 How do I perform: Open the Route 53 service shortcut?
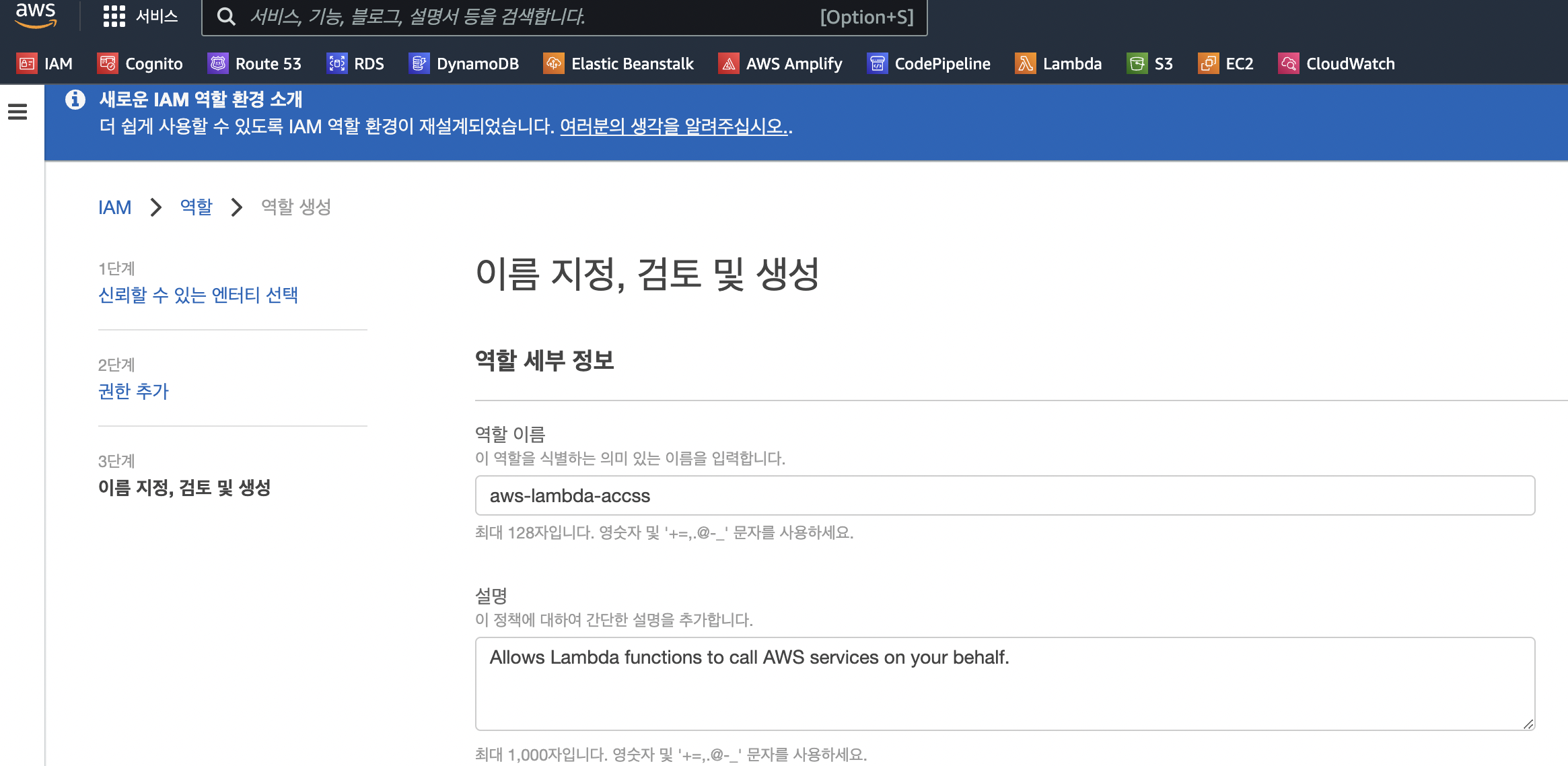pyautogui.click(x=254, y=64)
